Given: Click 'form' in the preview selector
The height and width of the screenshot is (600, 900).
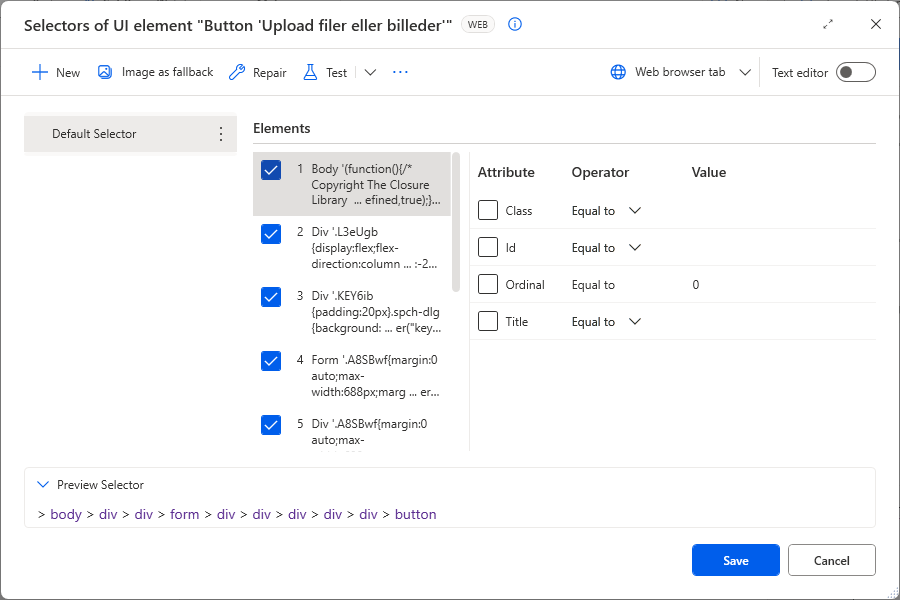Looking at the screenshot, I should click(184, 514).
